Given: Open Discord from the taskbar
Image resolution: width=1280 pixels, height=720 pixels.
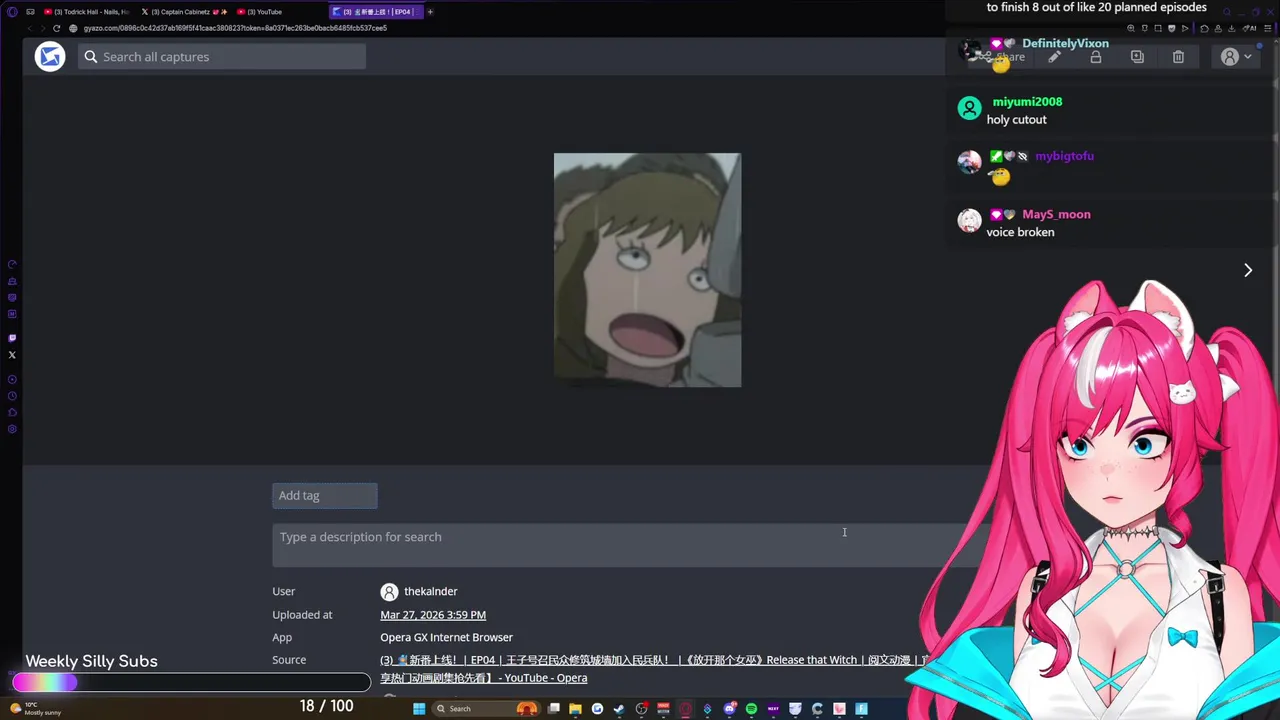Looking at the screenshot, I should click(730, 709).
